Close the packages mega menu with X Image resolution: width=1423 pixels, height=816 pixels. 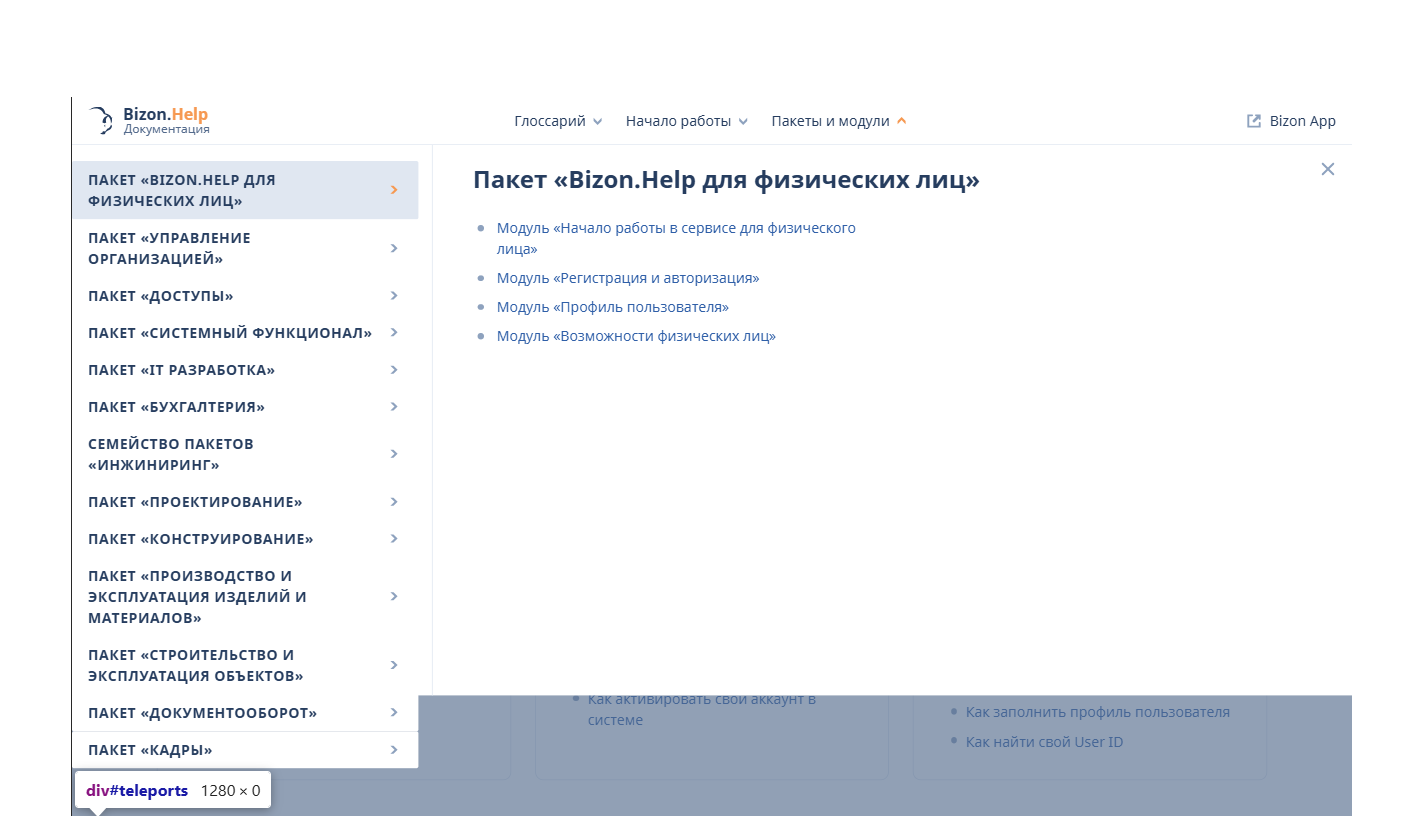click(x=1327, y=169)
